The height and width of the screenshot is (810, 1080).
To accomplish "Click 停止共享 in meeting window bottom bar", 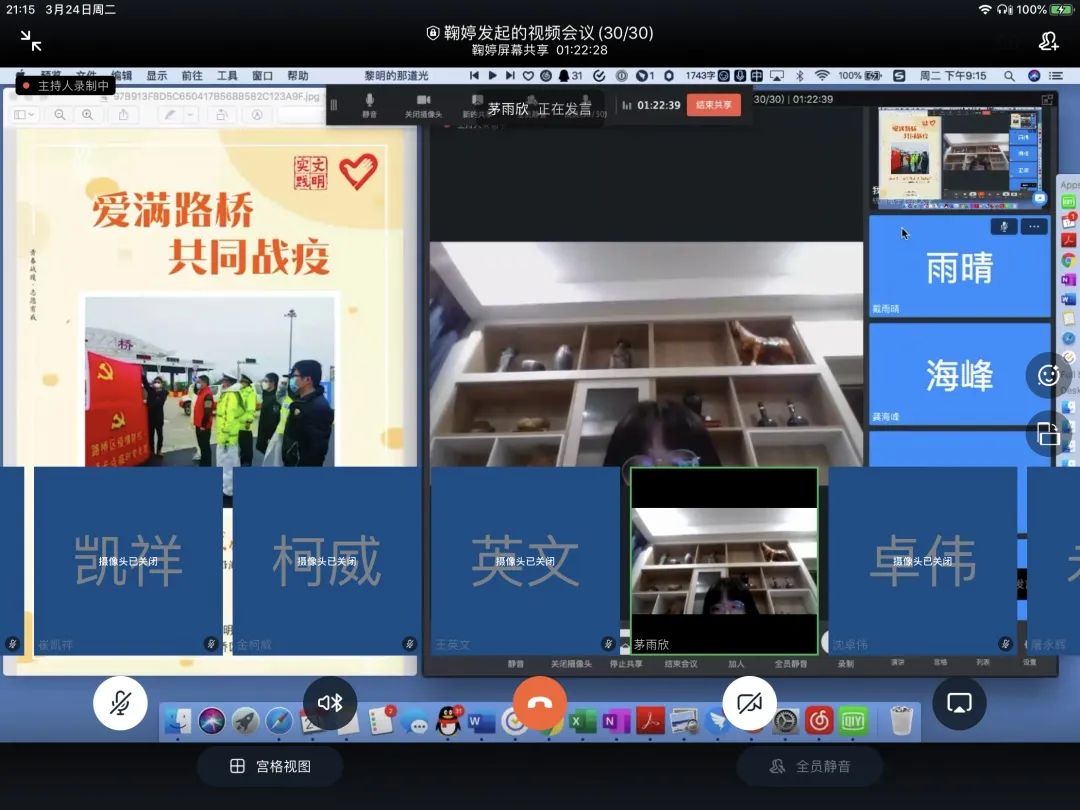I will (626, 664).
